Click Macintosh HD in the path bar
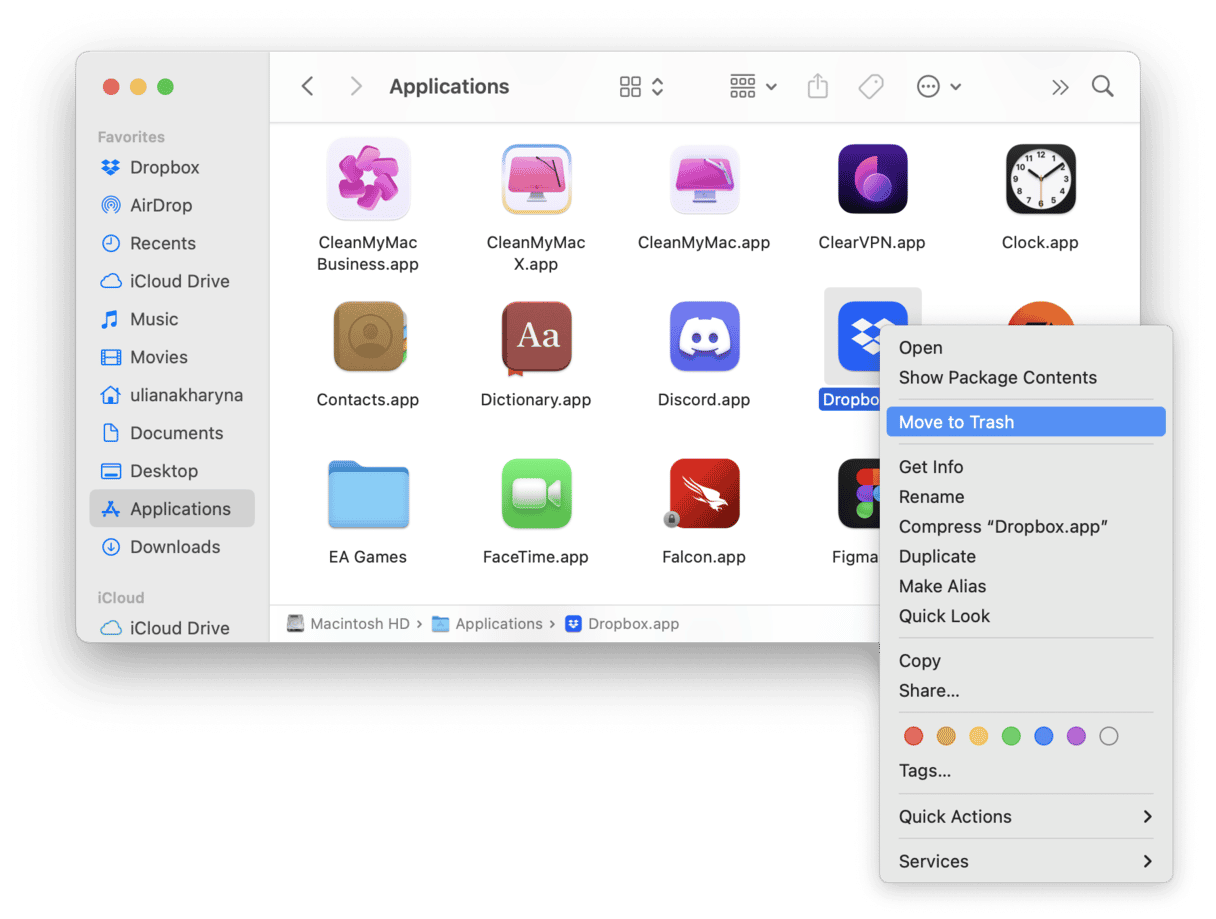1216x919 pixels. pos(360,623)
